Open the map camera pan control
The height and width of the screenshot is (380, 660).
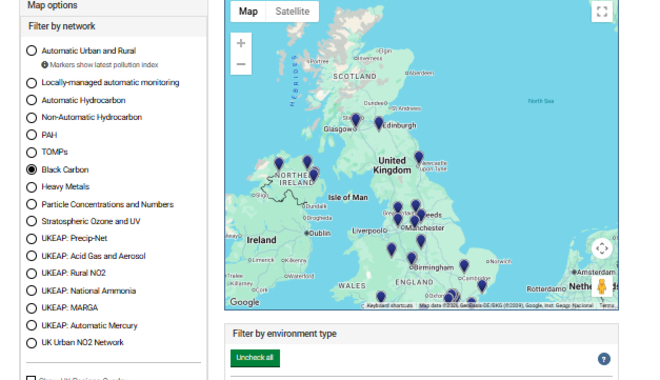tap(602, 249)
